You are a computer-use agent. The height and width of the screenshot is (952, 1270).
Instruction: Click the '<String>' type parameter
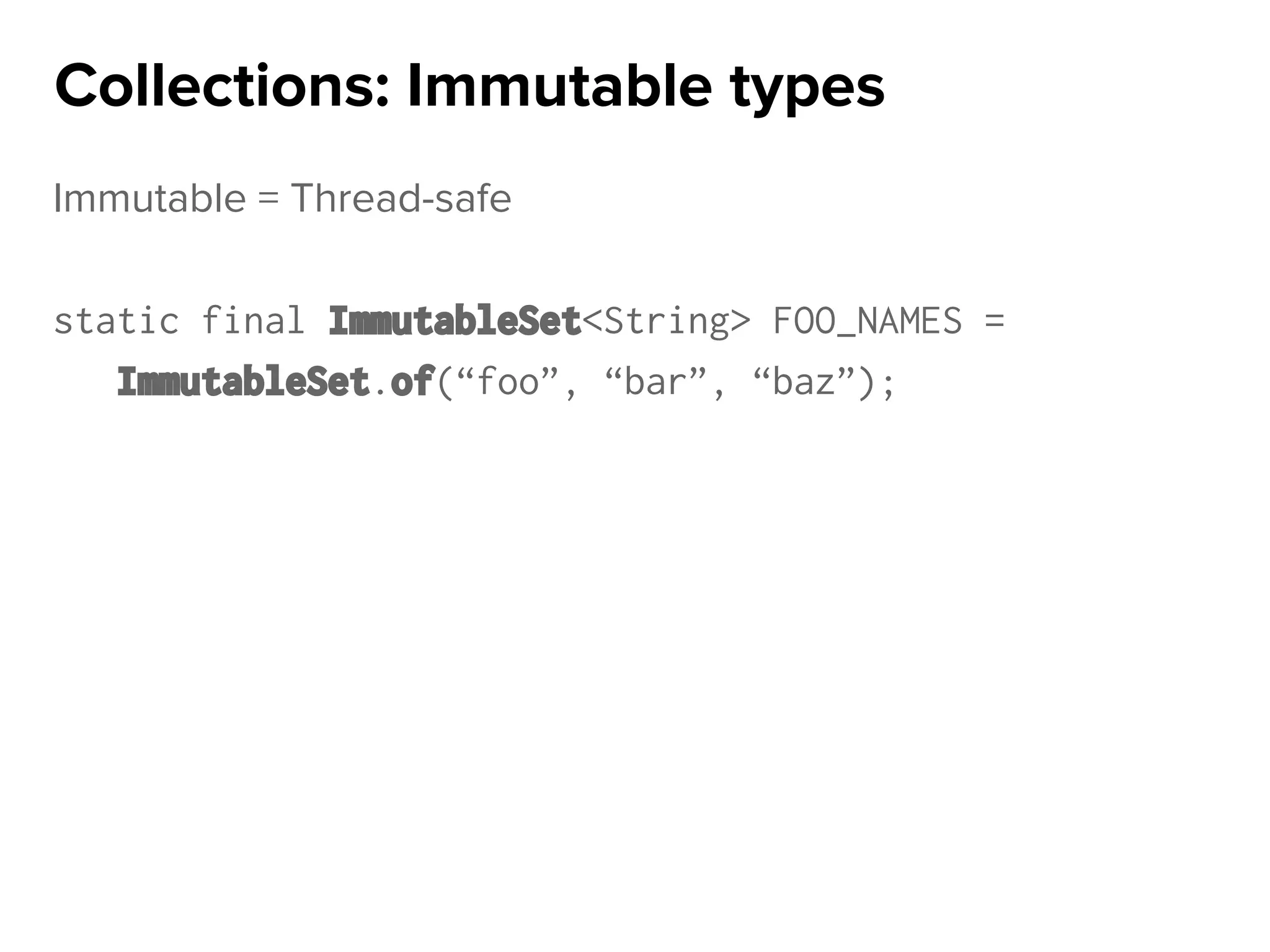(667, 321)
